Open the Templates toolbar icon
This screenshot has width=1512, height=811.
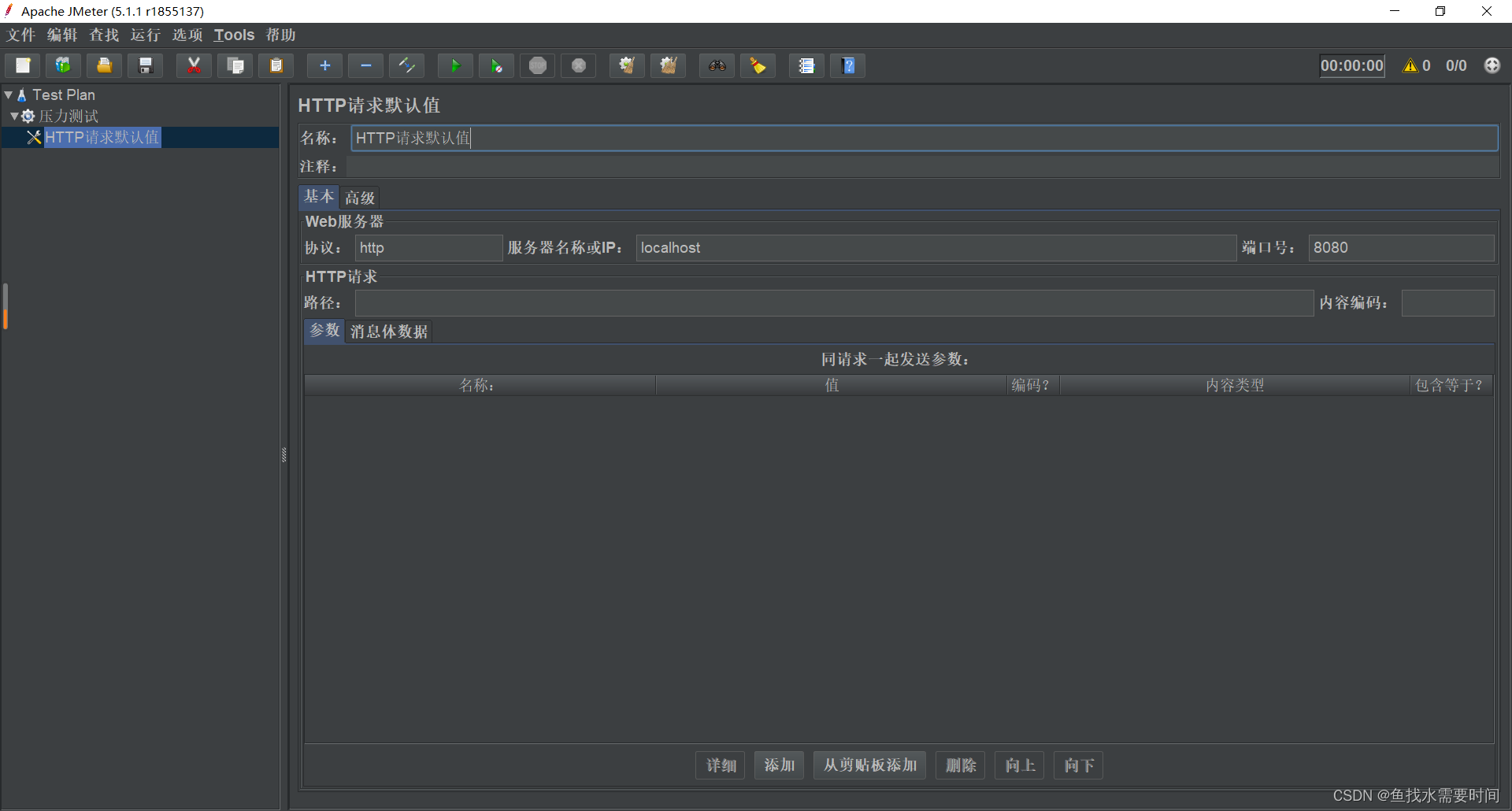64,65
